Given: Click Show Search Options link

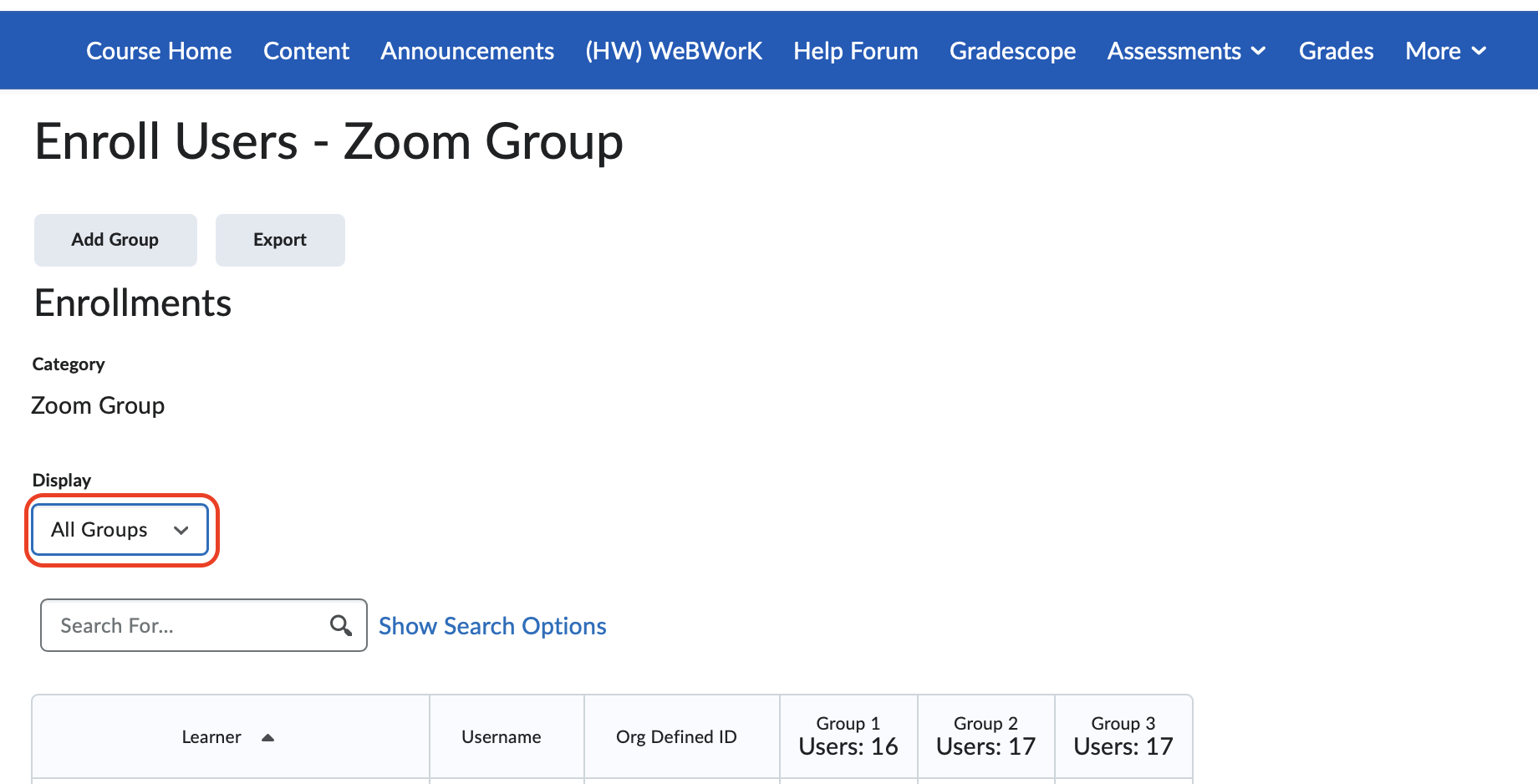Looking at the screenshot, I should 491,625.
